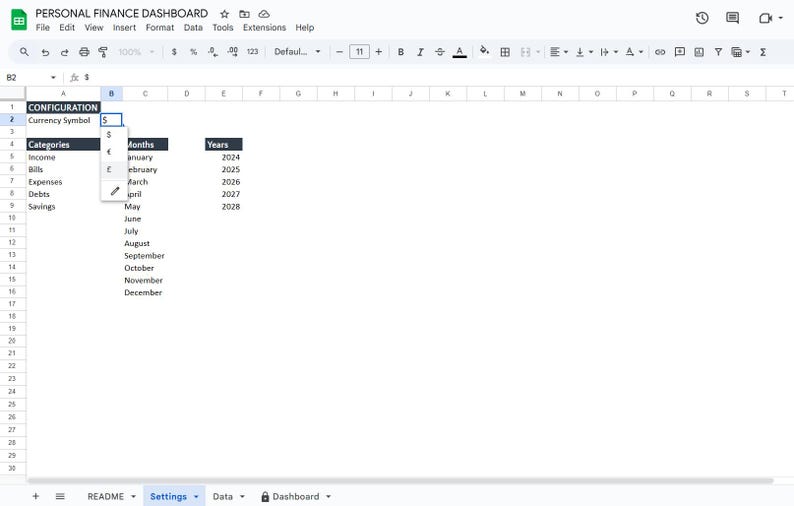794x506 pixels.
Task: Star the document
Action: (224, 14)
